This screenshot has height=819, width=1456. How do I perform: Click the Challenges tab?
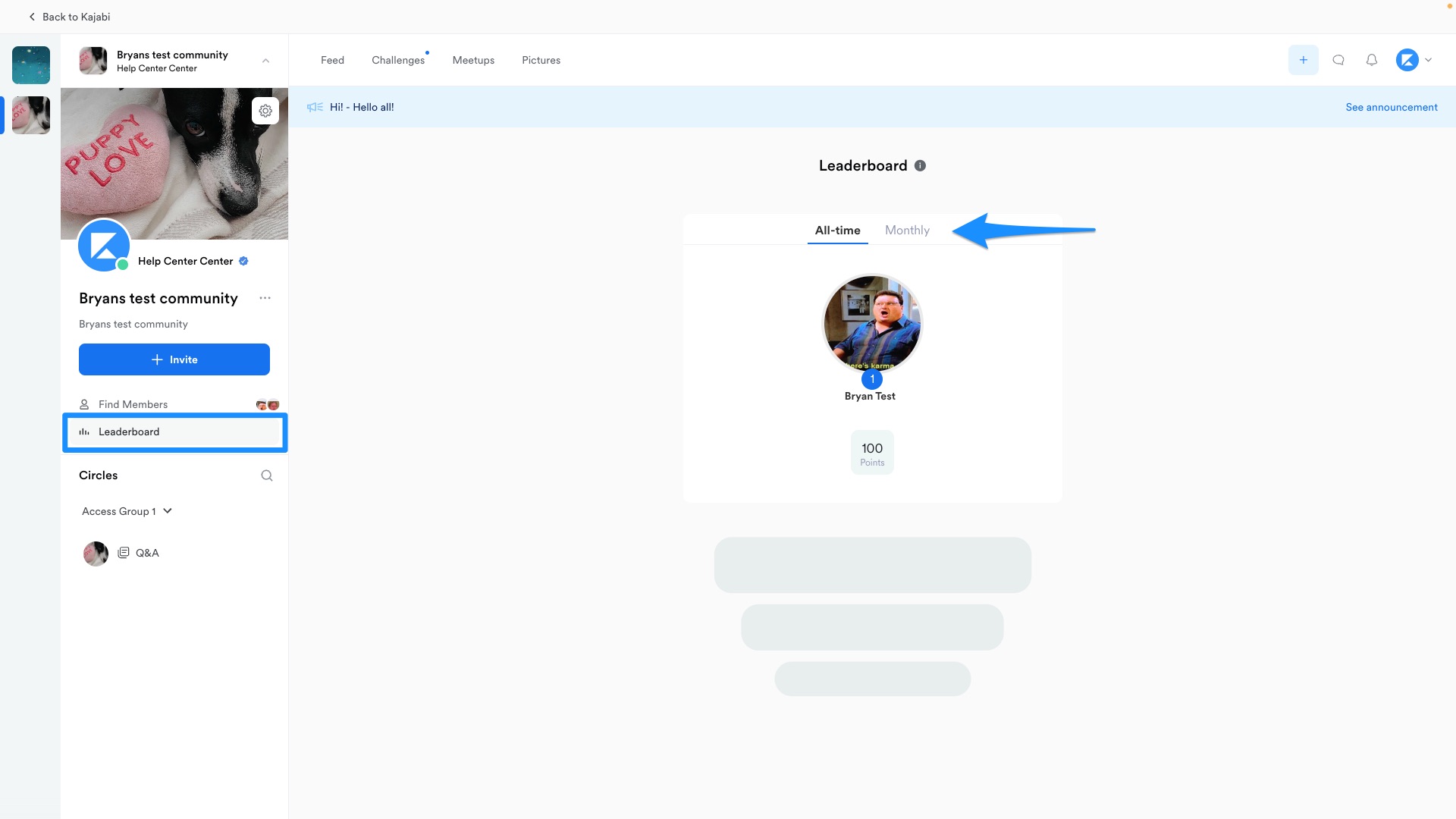398,60
